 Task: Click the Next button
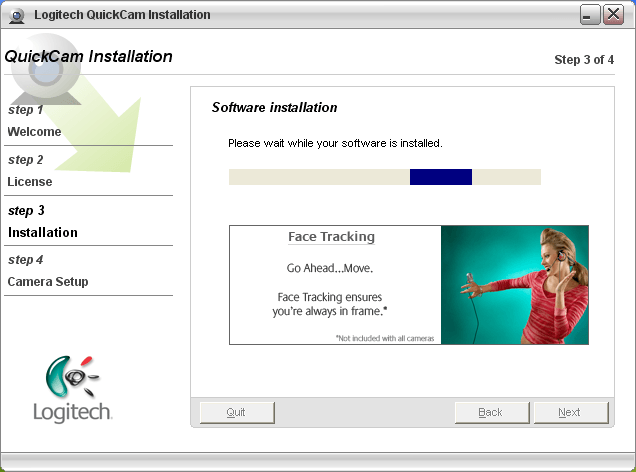(571, 412)
